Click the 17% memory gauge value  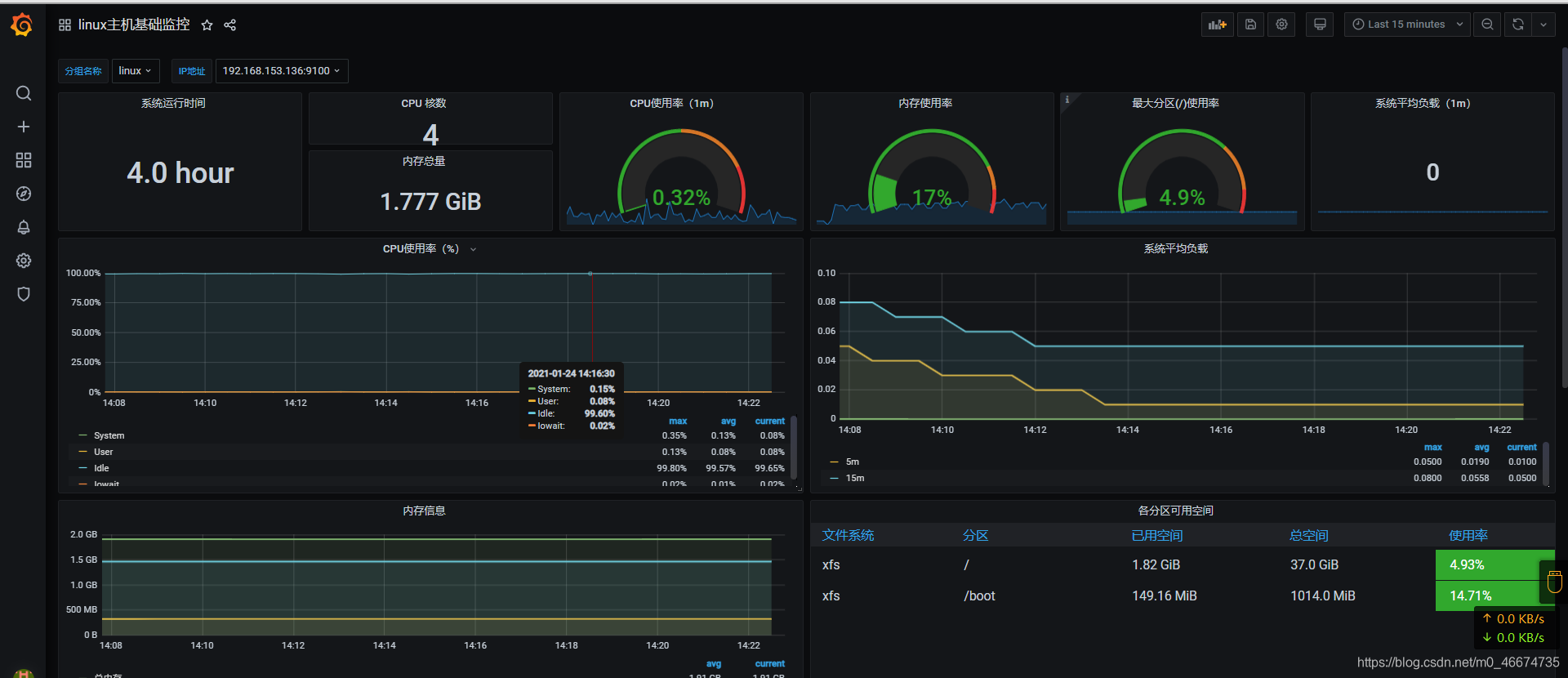(x=932, y=198)
